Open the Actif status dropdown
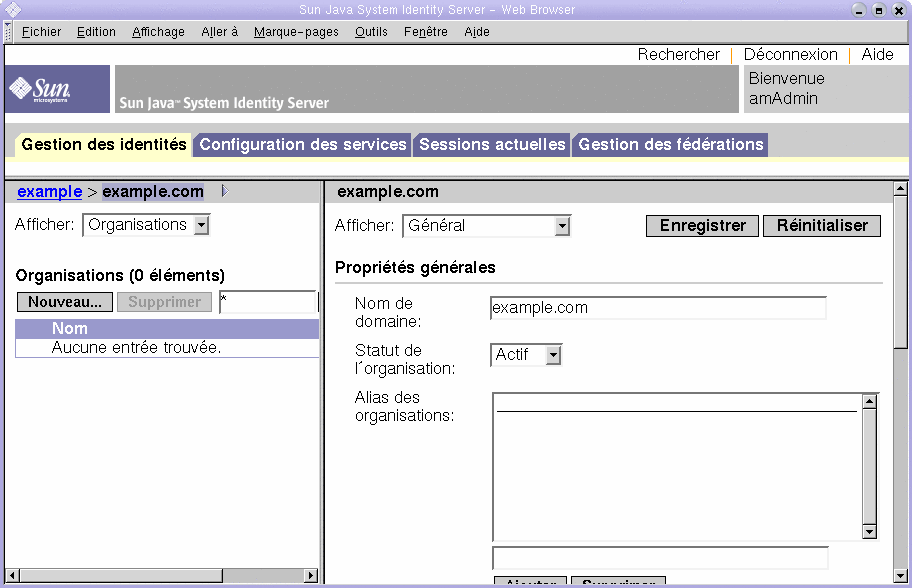This screenshot has width=912, height=588. tap(526, 355)
